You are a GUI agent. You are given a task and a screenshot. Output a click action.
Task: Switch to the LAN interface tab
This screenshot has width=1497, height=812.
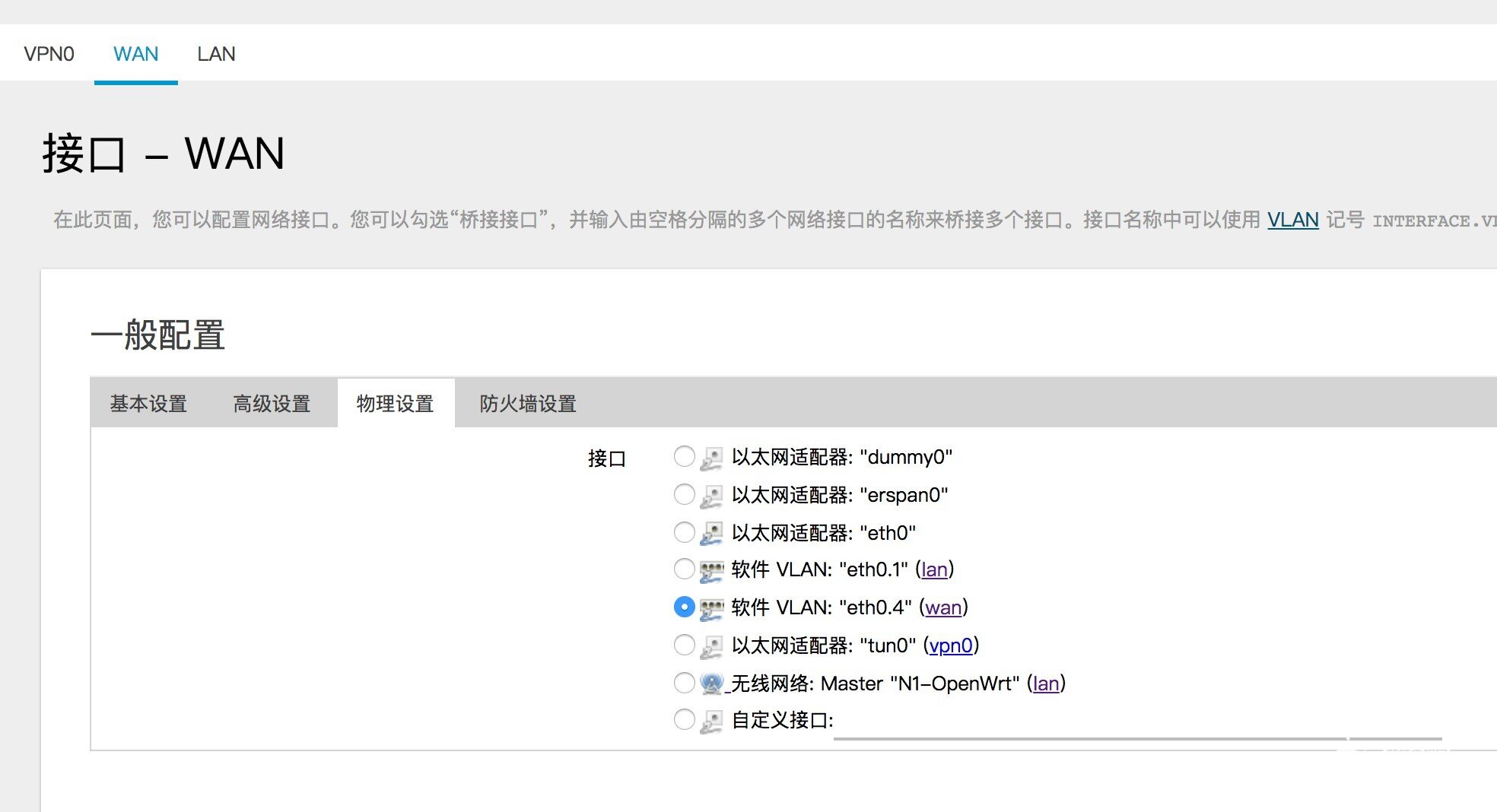click(x=216, y=54)
